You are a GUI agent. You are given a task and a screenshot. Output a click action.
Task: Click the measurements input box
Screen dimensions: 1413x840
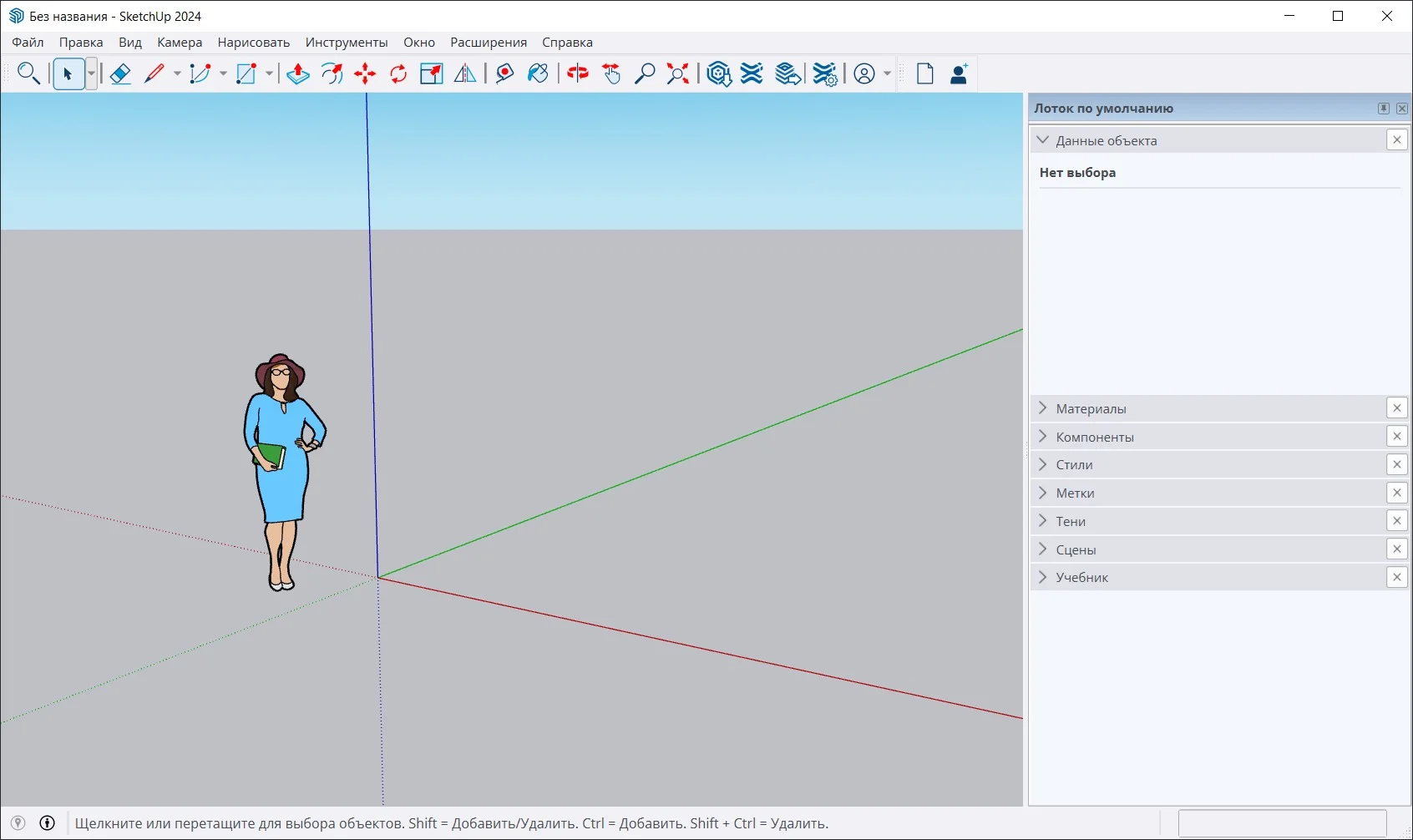(1283, 823)
